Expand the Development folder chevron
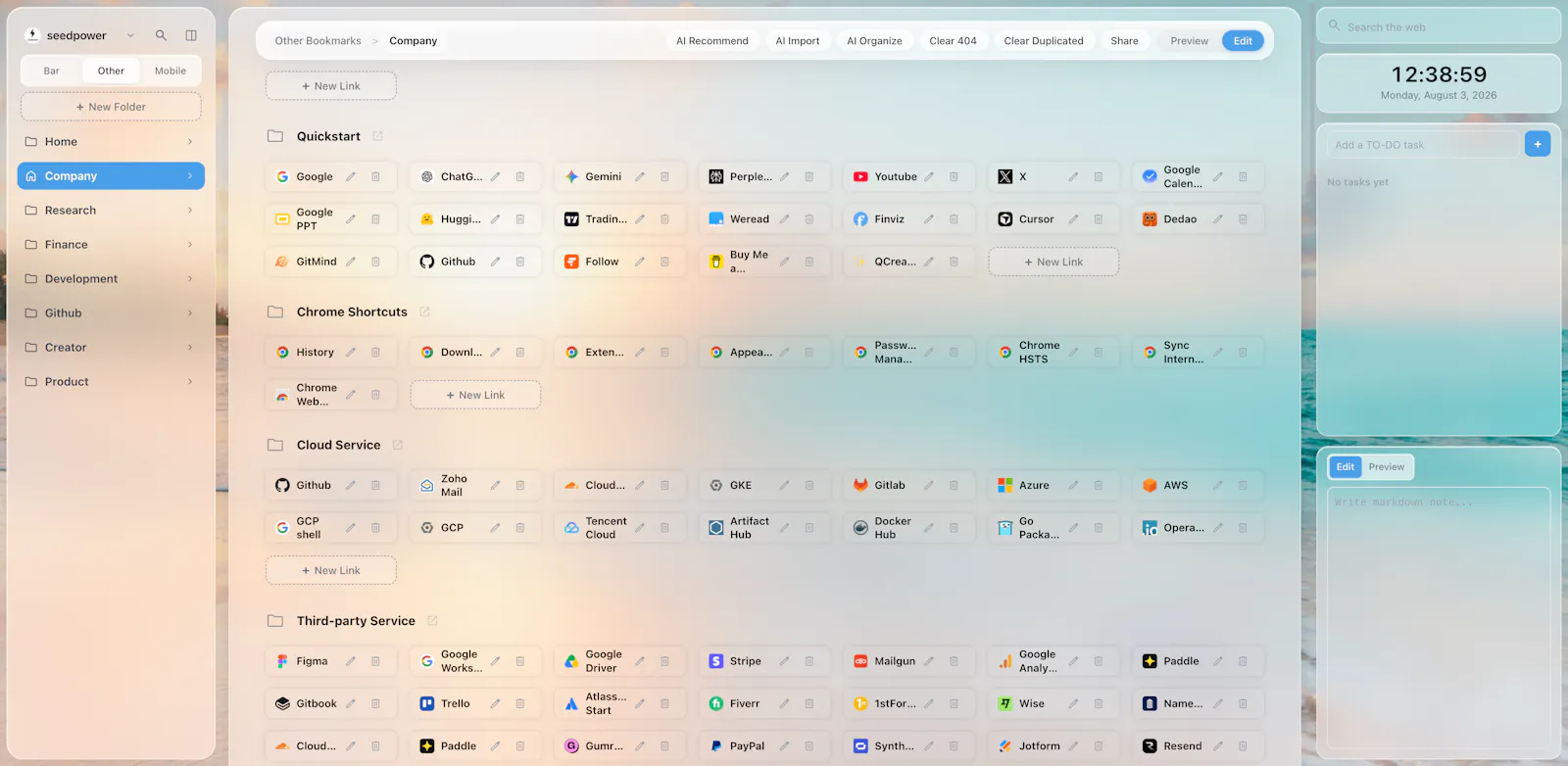This screenshot has width=1568, height=766. pos(190,279)
